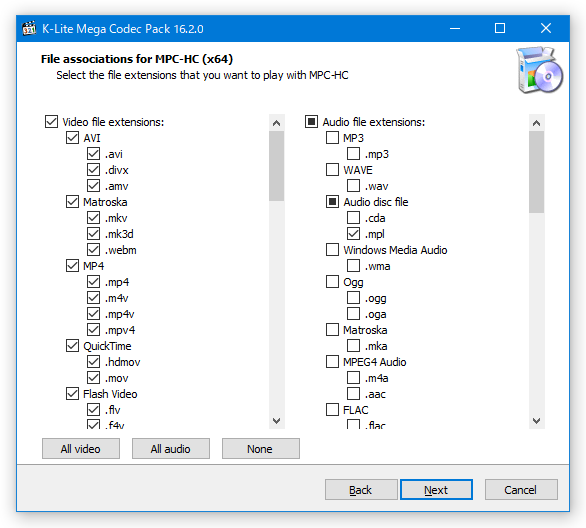Viewport: 586px width, 528px height.
Task: Check the .oga extension
Action: coord(354,314)
